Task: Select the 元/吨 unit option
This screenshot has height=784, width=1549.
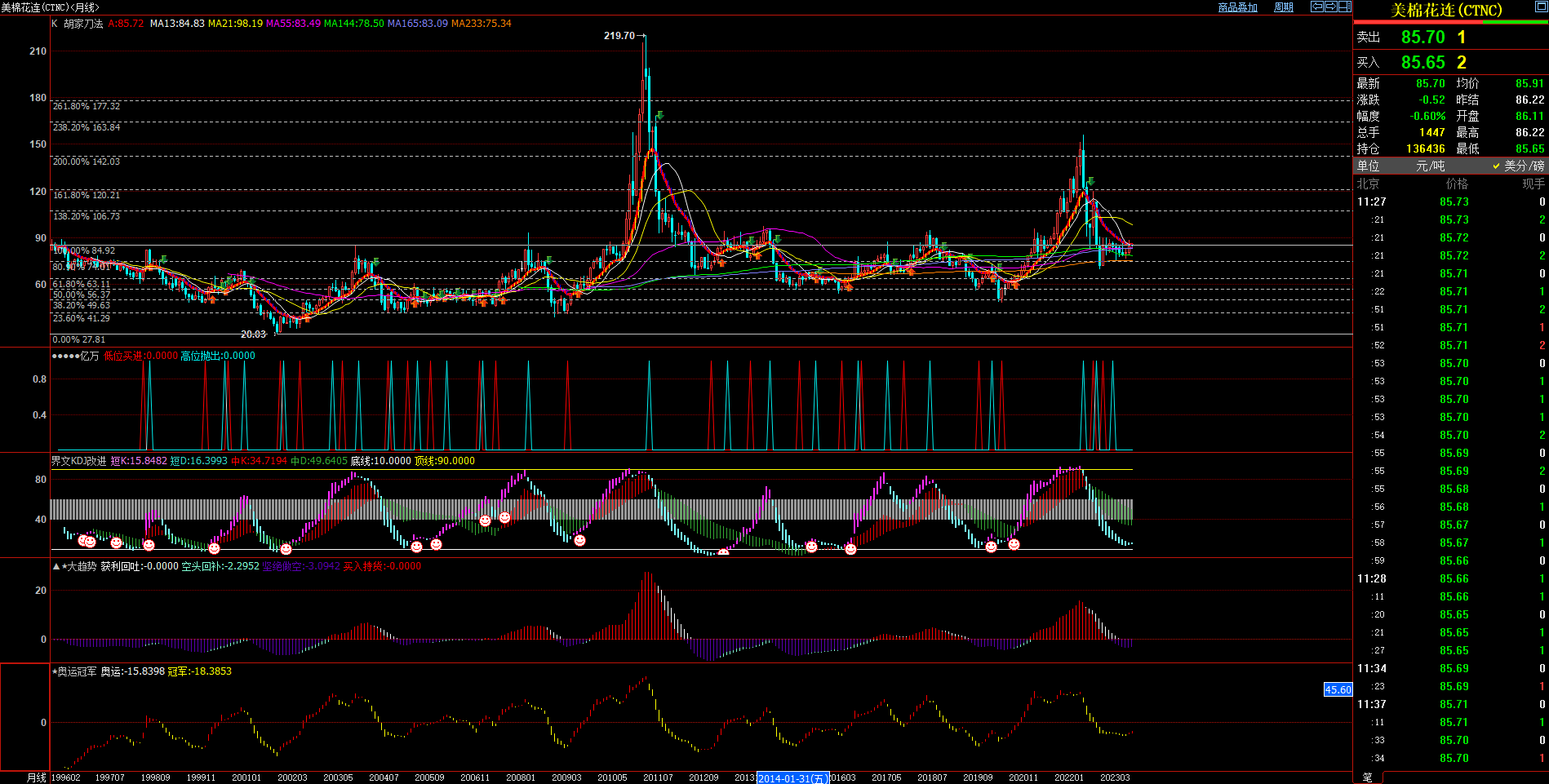Action: click(x=1430, y=166)
